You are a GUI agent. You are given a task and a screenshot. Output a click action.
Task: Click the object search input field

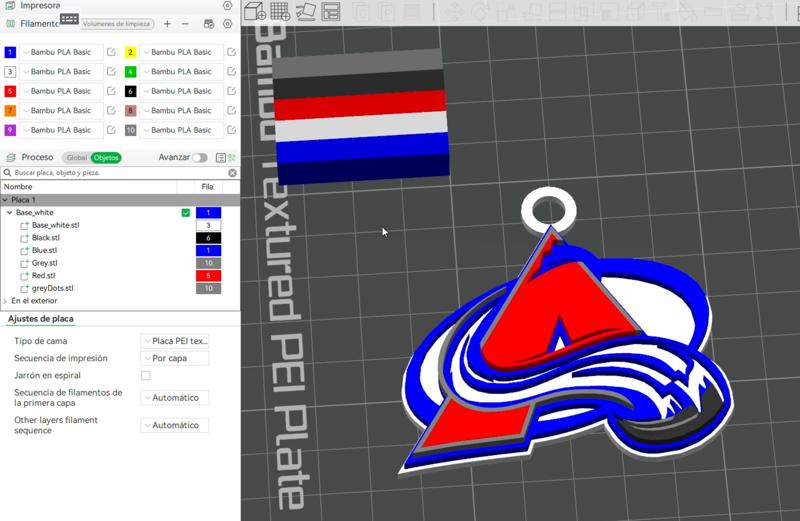pyautogui.click(x=120, y=173)
